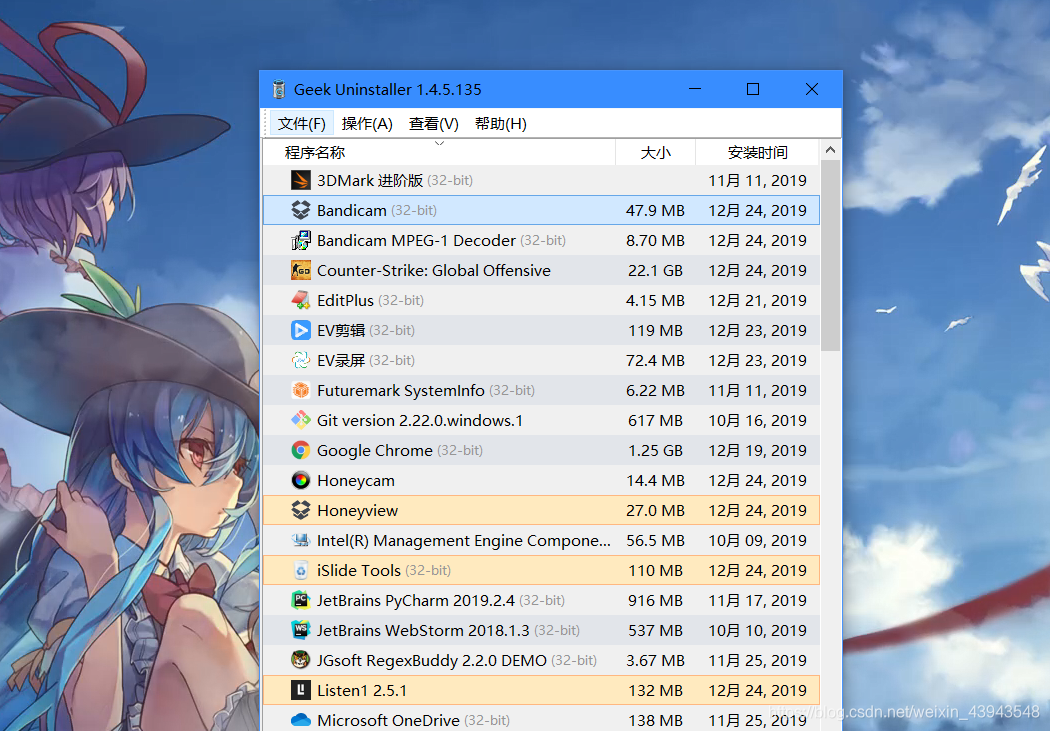Viewport: 1050px width, 731px height.
Task: Sort by 大小 column header
Action: [656, 153]
